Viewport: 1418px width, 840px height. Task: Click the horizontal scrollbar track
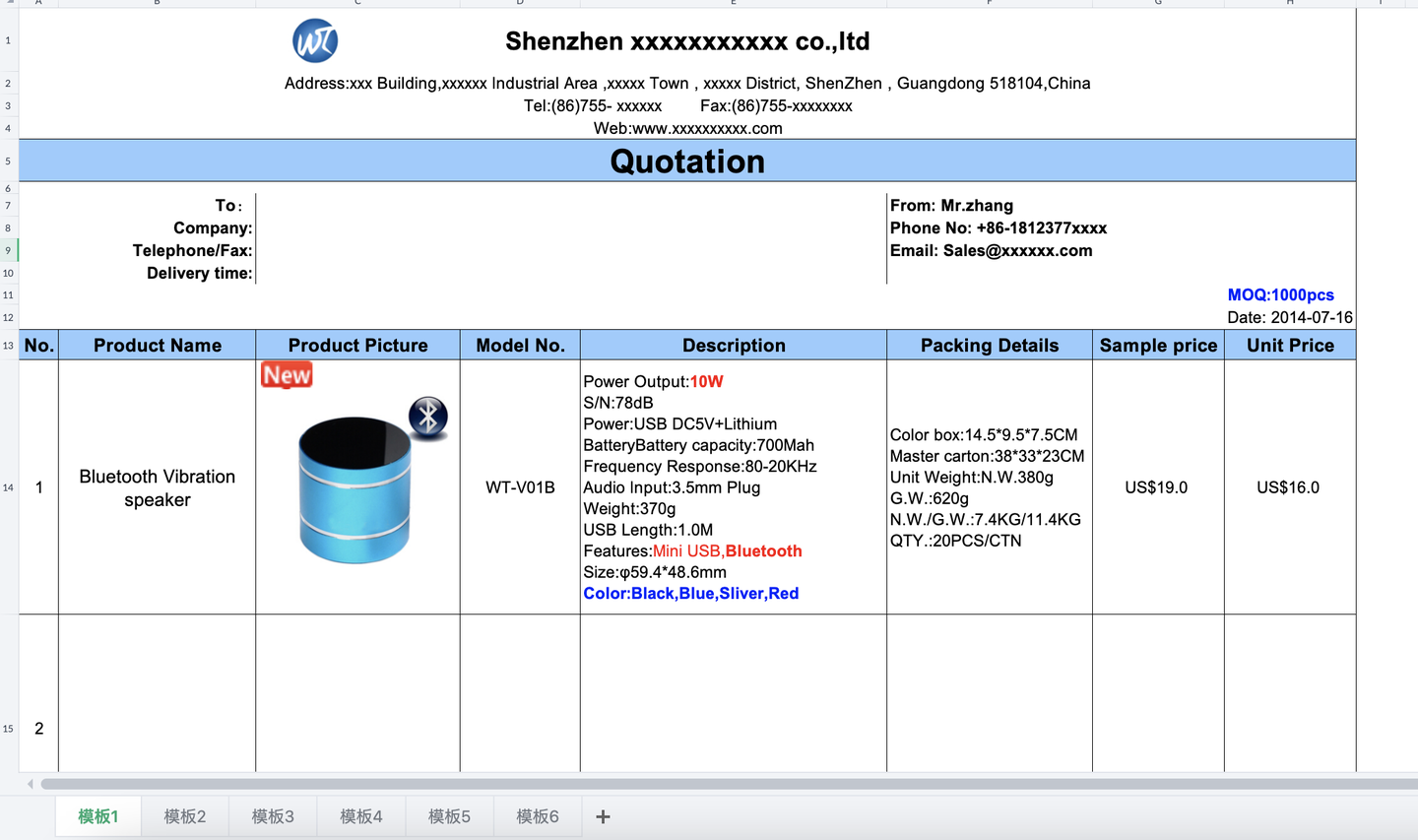click(x=729, y=784)
